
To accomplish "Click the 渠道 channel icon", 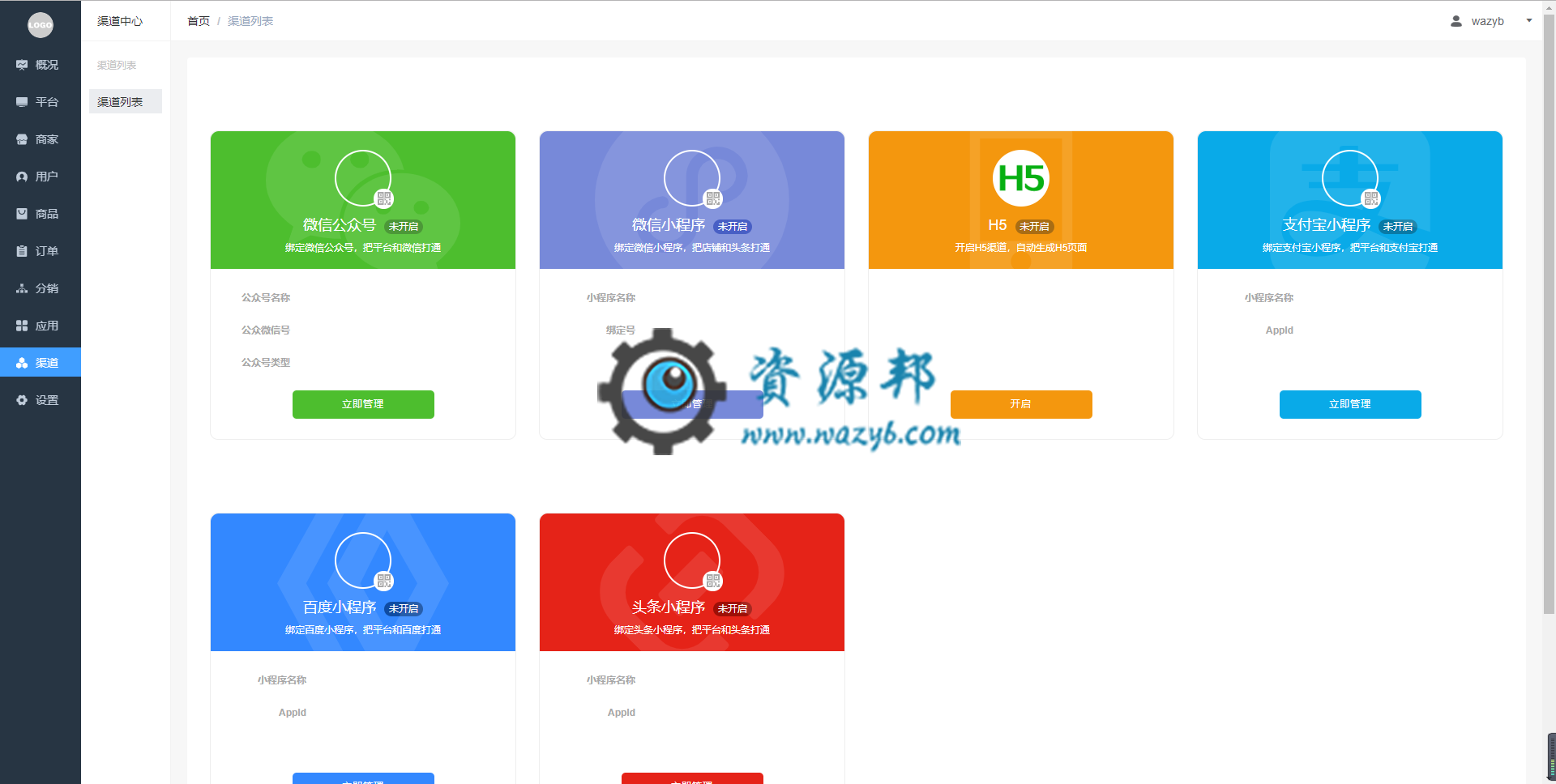I will click(22, 363).
